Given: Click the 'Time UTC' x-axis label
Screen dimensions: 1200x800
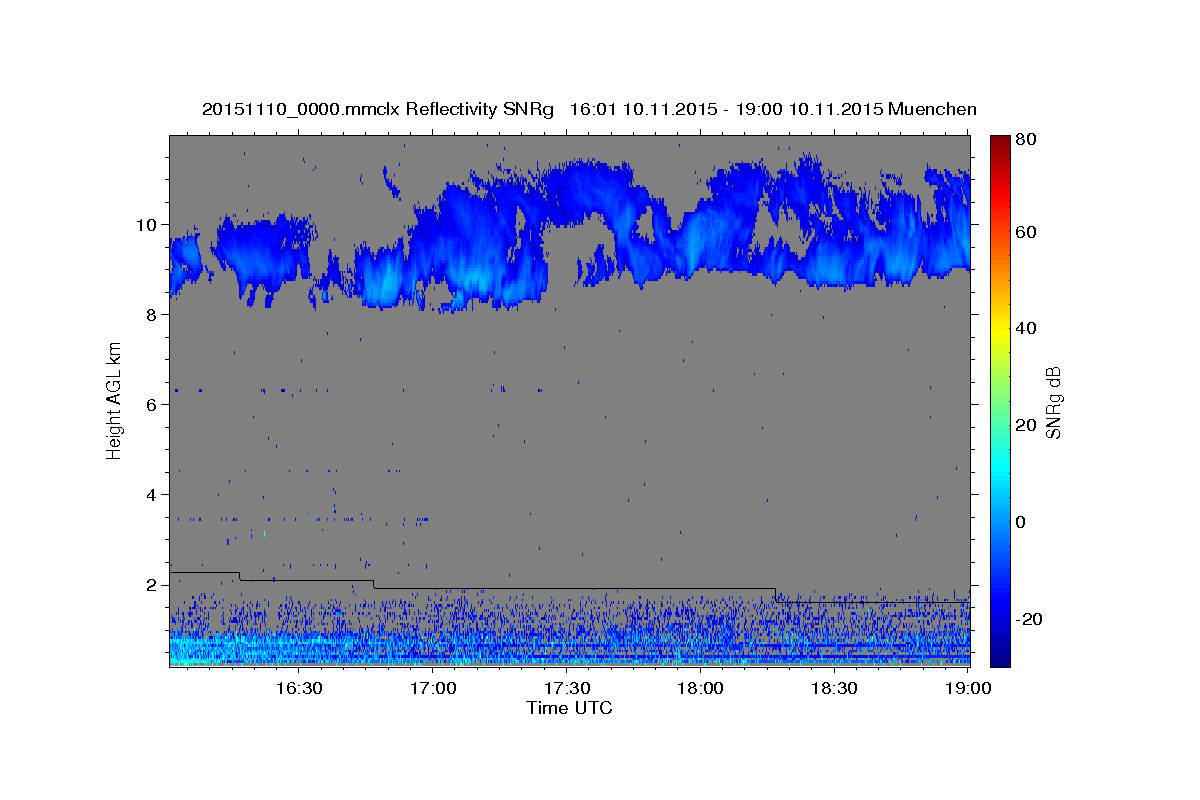Looking at the screenshot, I should pyautogui.click(x=569, y=708).
